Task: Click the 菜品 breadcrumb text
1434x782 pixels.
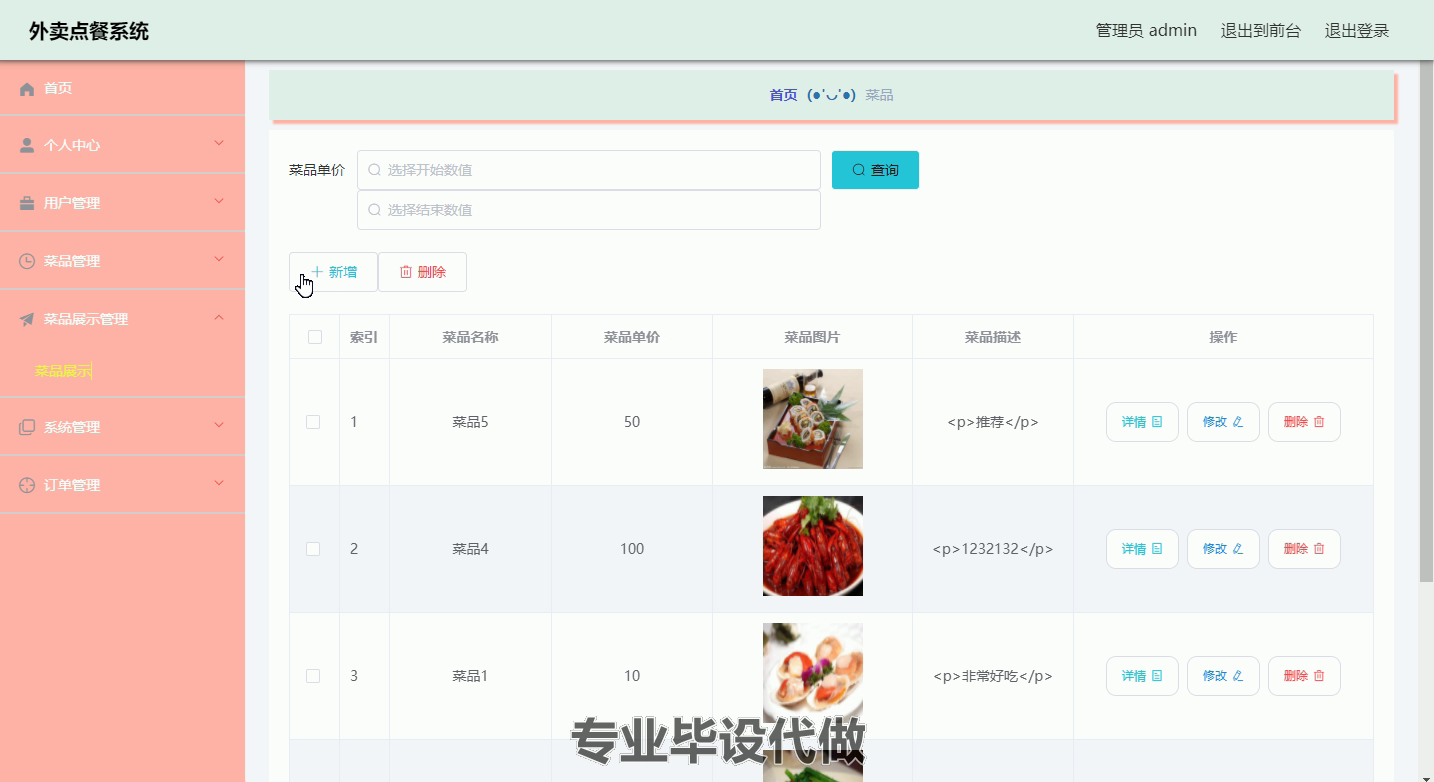Action: point(879,95)
